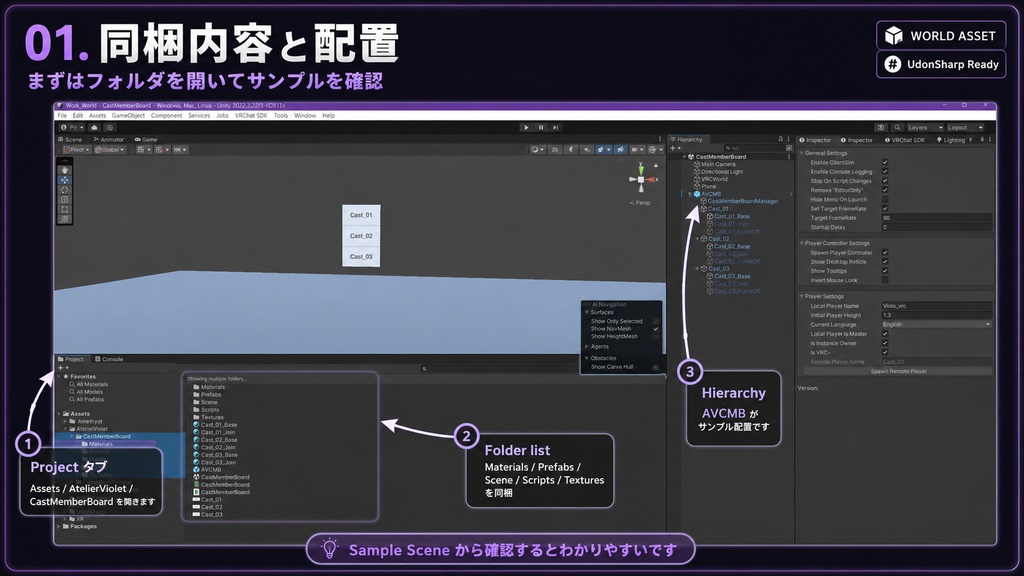This screenshot has width=1024, height=576.
Task: Open the Materials folder in file list
Action: tap(212, 387)
